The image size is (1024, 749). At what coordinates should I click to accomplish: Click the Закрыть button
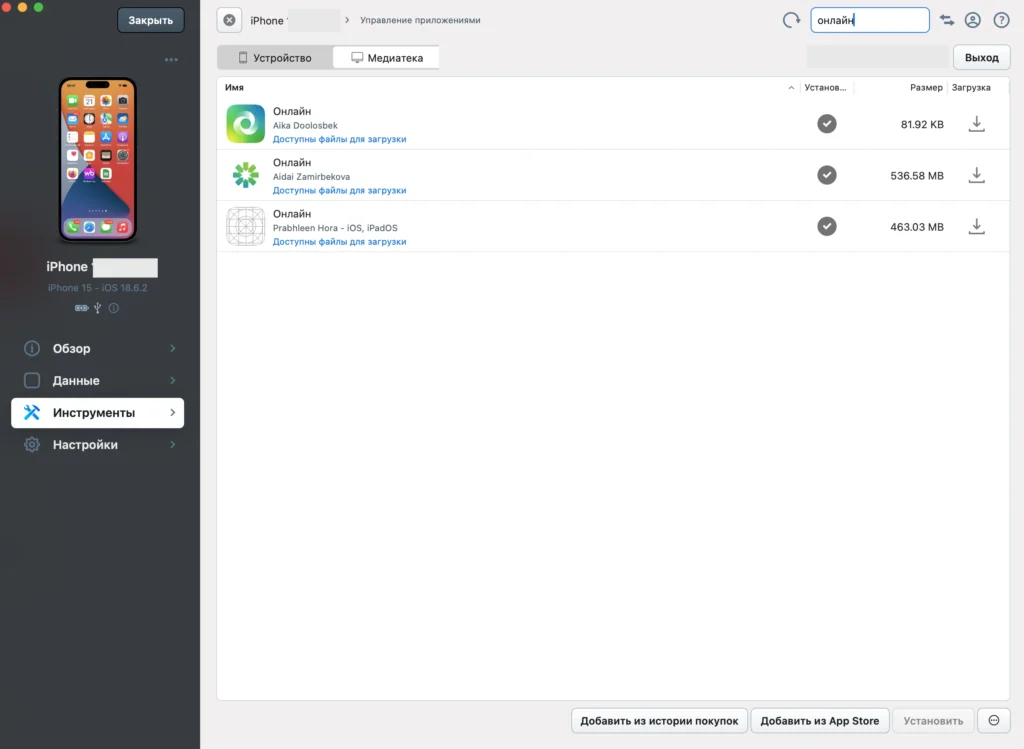(150, 20)
